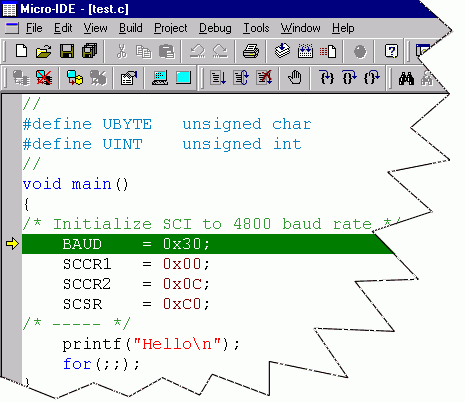
Task: Click the Print icon
Action: tap(251, 51)
